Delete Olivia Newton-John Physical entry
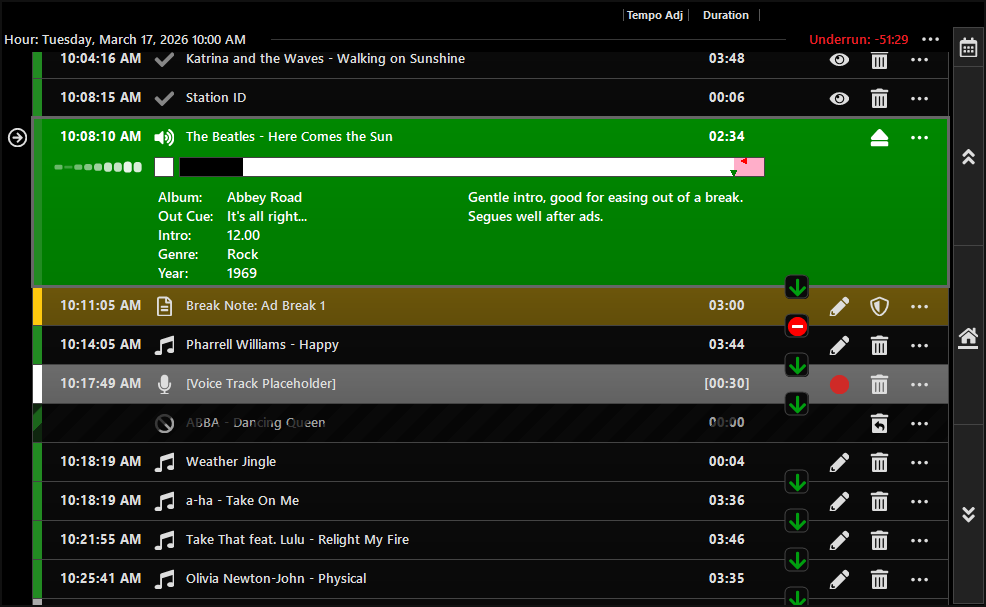Viewport: 986px width, 607px height. [879, 579]
